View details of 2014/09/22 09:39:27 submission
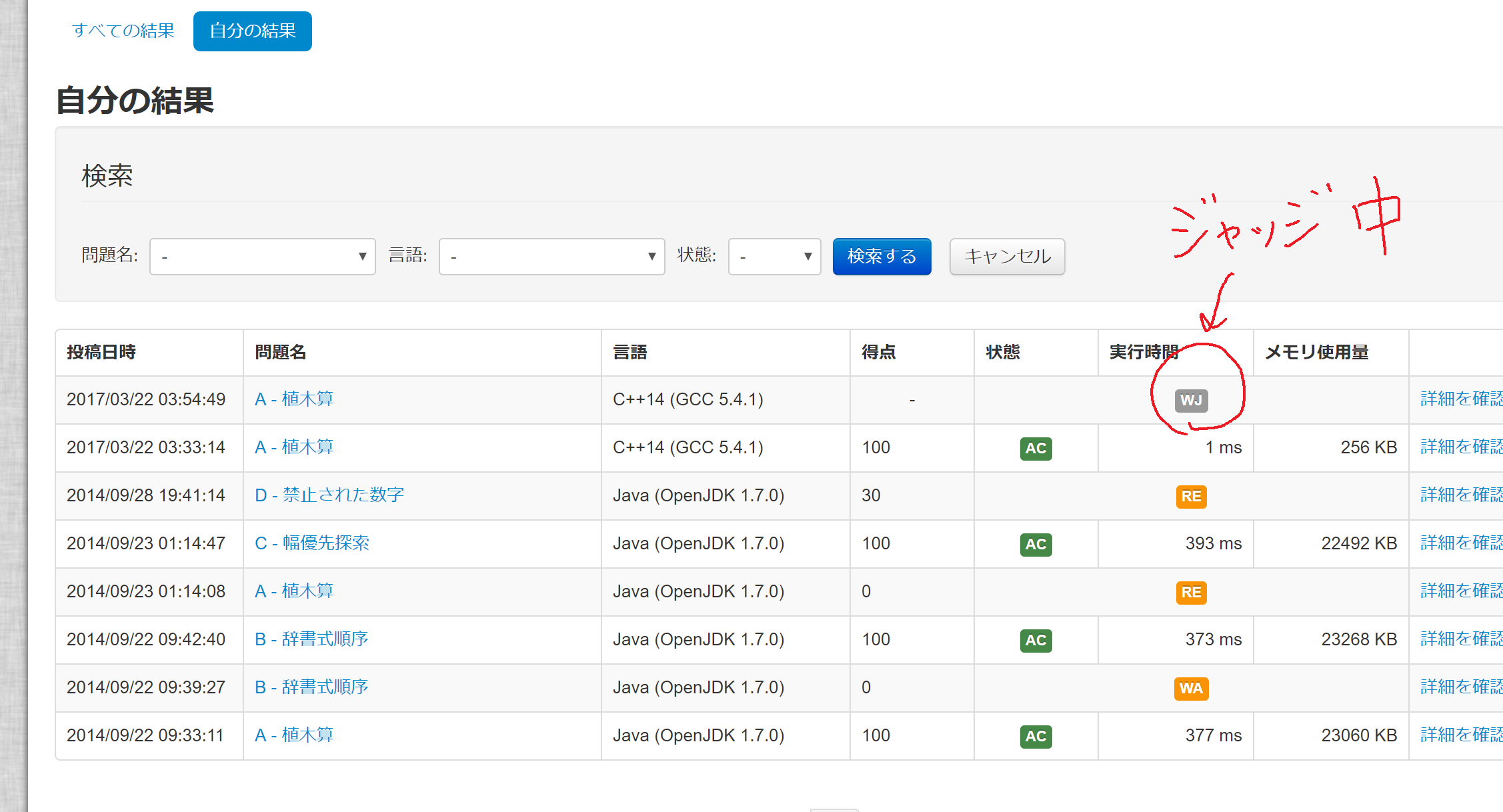The width and height of the screenshot is (1503, 812). click(x=1461, y=687)
